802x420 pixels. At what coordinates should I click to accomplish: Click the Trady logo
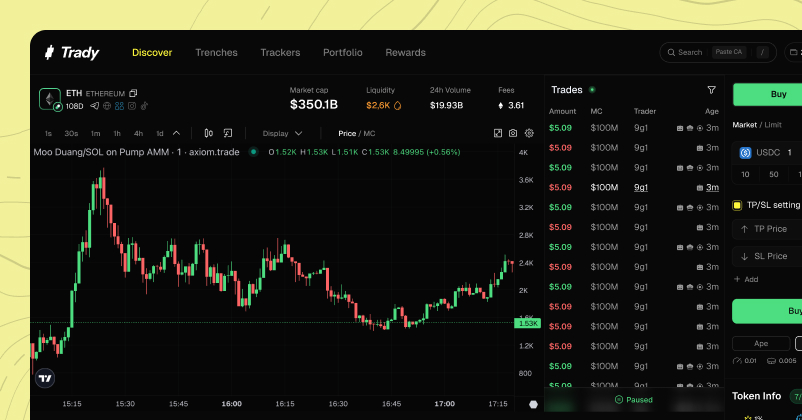72,52
